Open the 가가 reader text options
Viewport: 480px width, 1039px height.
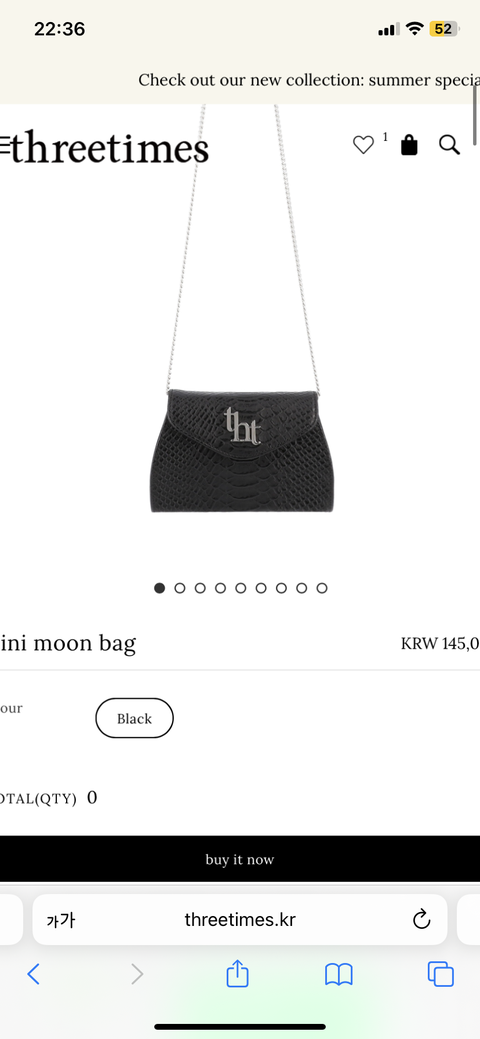click(60, 920)
